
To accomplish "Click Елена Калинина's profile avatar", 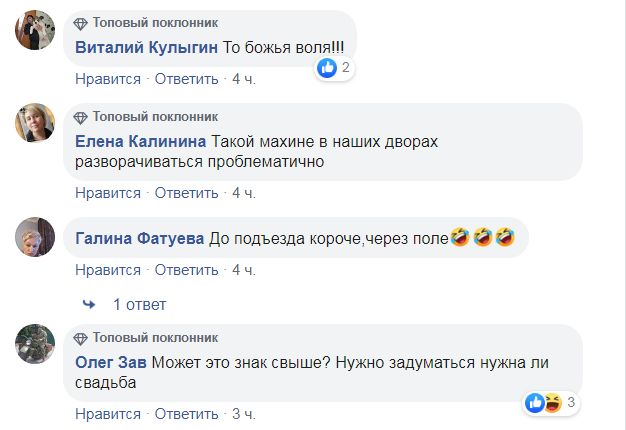I will 34,124.
